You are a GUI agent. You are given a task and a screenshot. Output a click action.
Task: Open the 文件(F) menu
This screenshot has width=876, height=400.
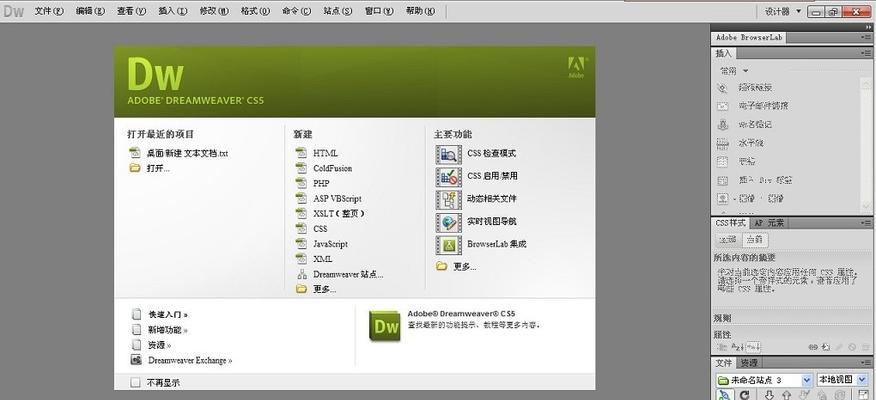point(49,11)
